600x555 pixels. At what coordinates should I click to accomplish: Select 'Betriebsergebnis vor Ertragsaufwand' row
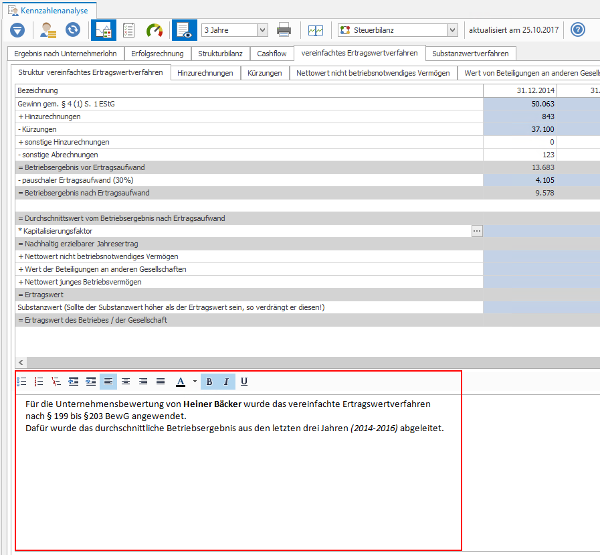tap(249, 168)
